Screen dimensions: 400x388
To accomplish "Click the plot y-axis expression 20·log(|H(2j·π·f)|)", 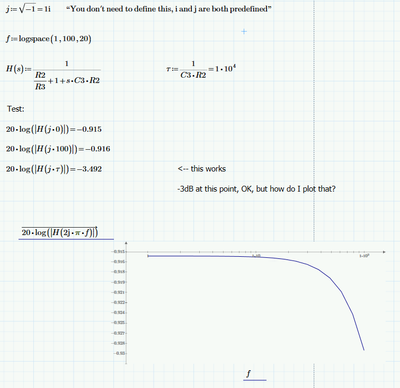I will pos(60,232).
